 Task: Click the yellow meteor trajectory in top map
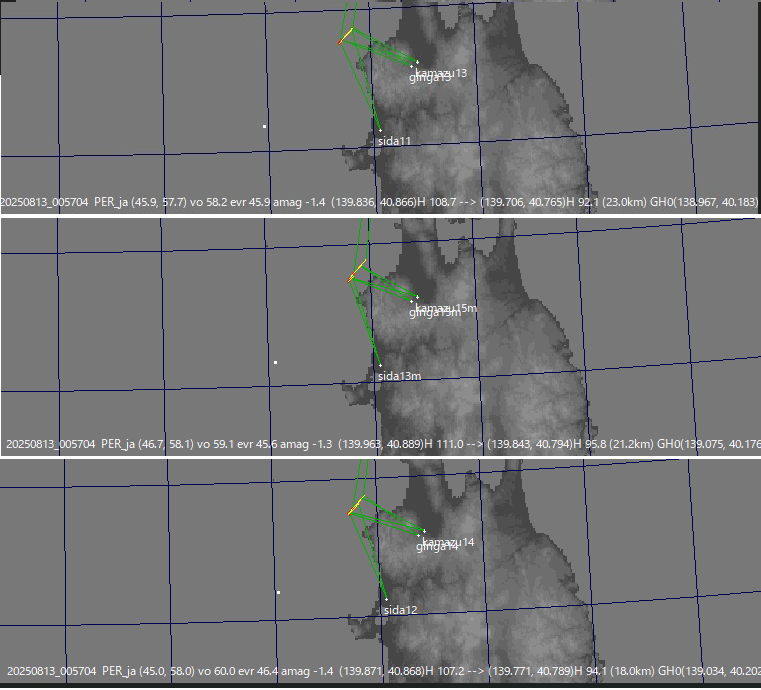coord(346,36)
